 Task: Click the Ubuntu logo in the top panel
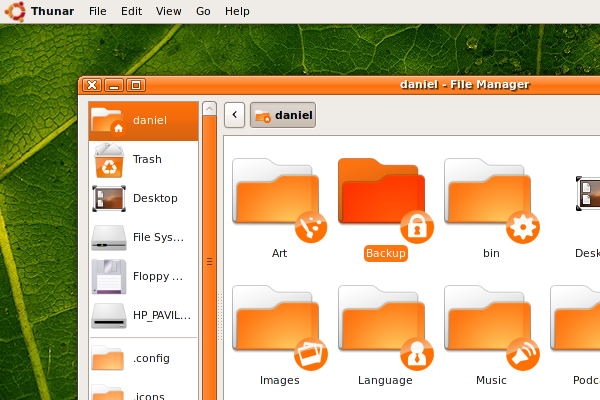pos(15,11)
